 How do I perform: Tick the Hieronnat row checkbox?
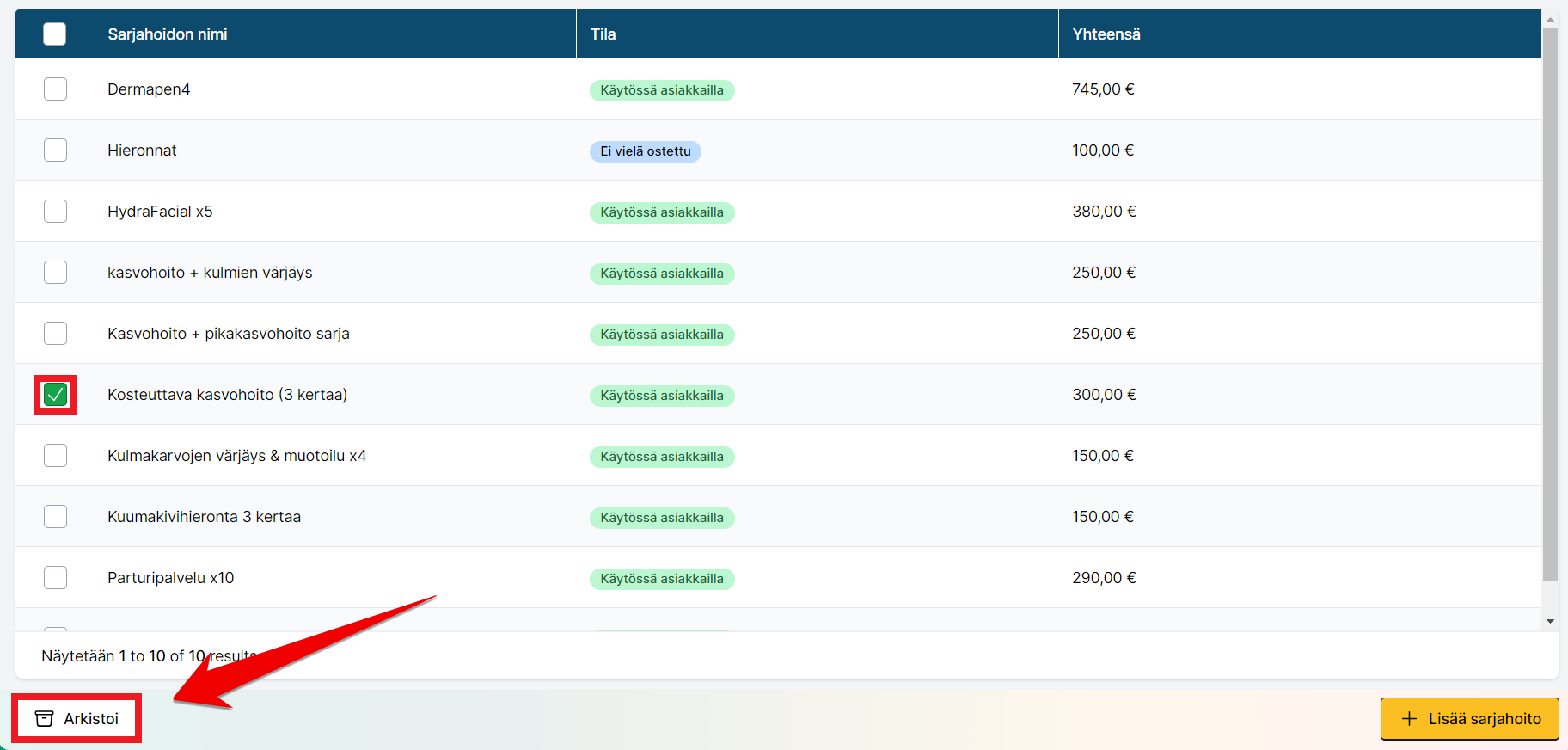[55, 151]
